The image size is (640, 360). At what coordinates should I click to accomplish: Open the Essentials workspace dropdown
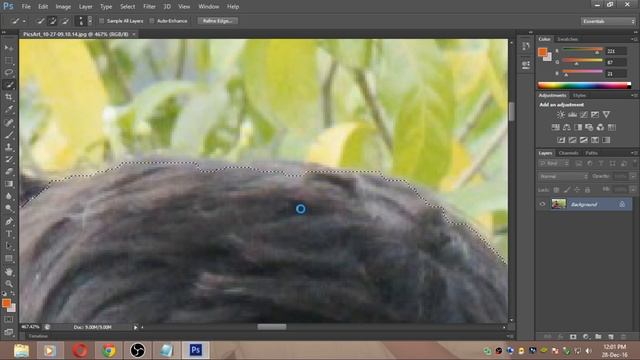tap(608, 21)
